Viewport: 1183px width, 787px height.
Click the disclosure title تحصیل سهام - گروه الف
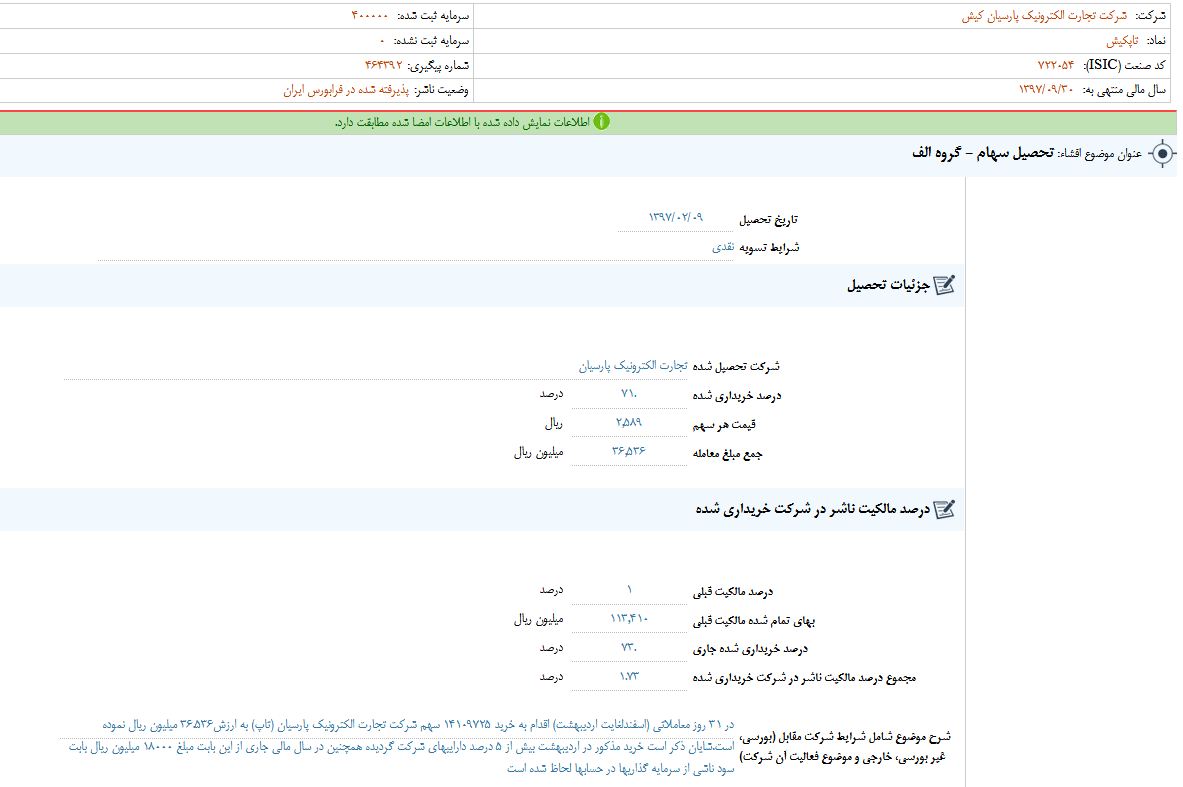[982, 153]
